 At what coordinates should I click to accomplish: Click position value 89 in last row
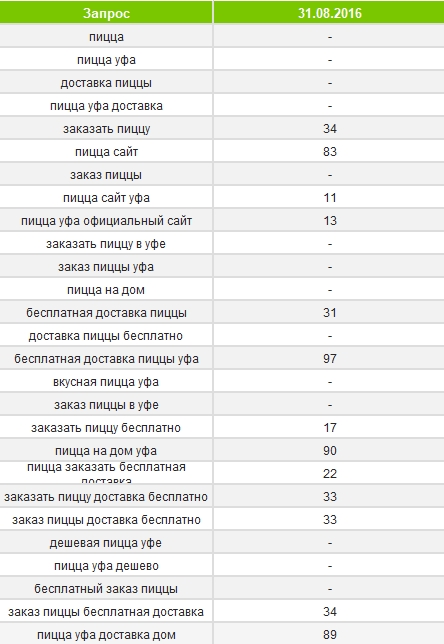[330, 635]
